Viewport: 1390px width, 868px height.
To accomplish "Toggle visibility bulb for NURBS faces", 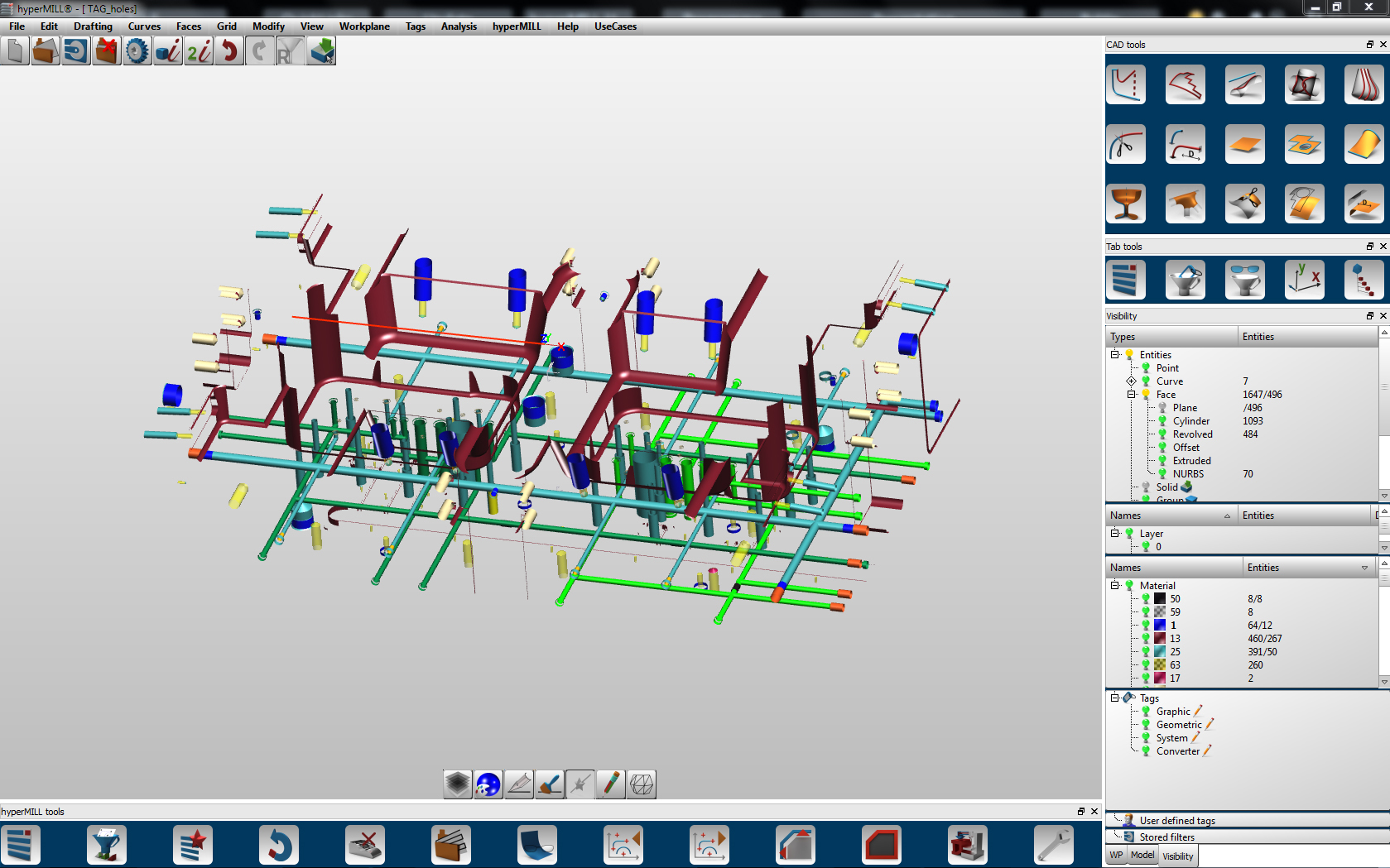I will [x=1162, y=474].
